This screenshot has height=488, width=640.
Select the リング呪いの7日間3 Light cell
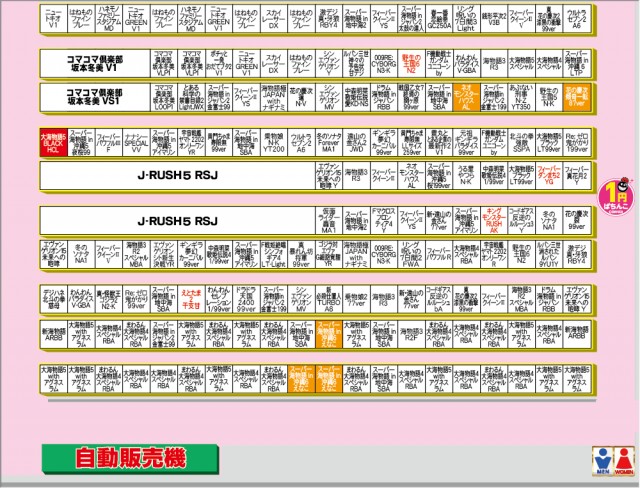click(x=466, y=19)
